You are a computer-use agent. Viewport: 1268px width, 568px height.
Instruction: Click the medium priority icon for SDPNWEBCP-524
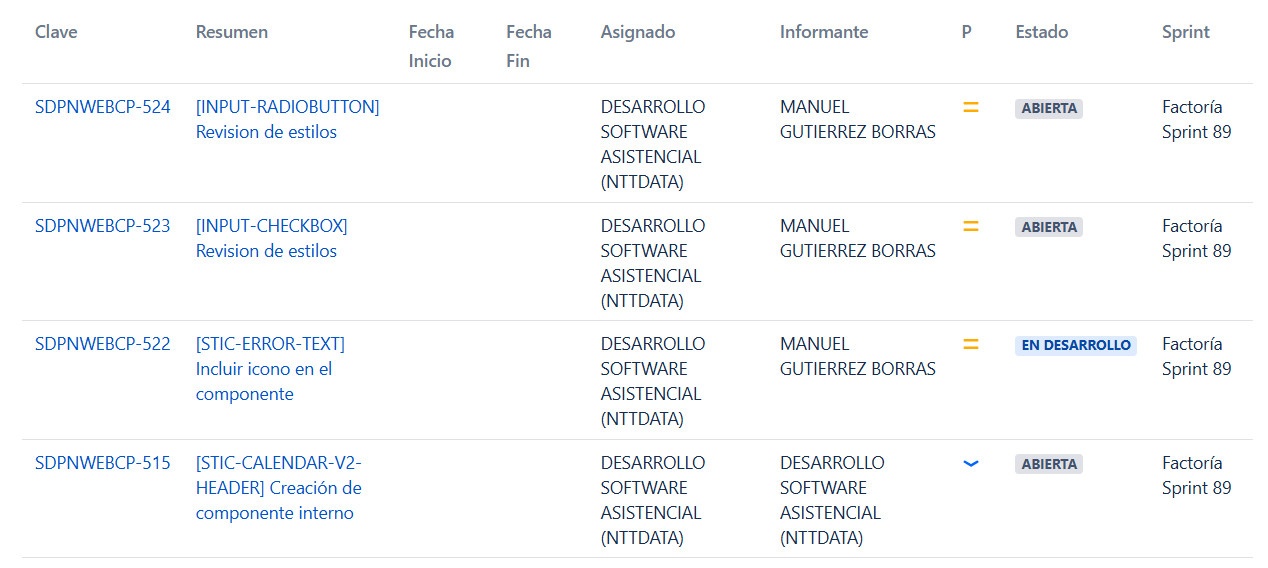click(970, 107)
